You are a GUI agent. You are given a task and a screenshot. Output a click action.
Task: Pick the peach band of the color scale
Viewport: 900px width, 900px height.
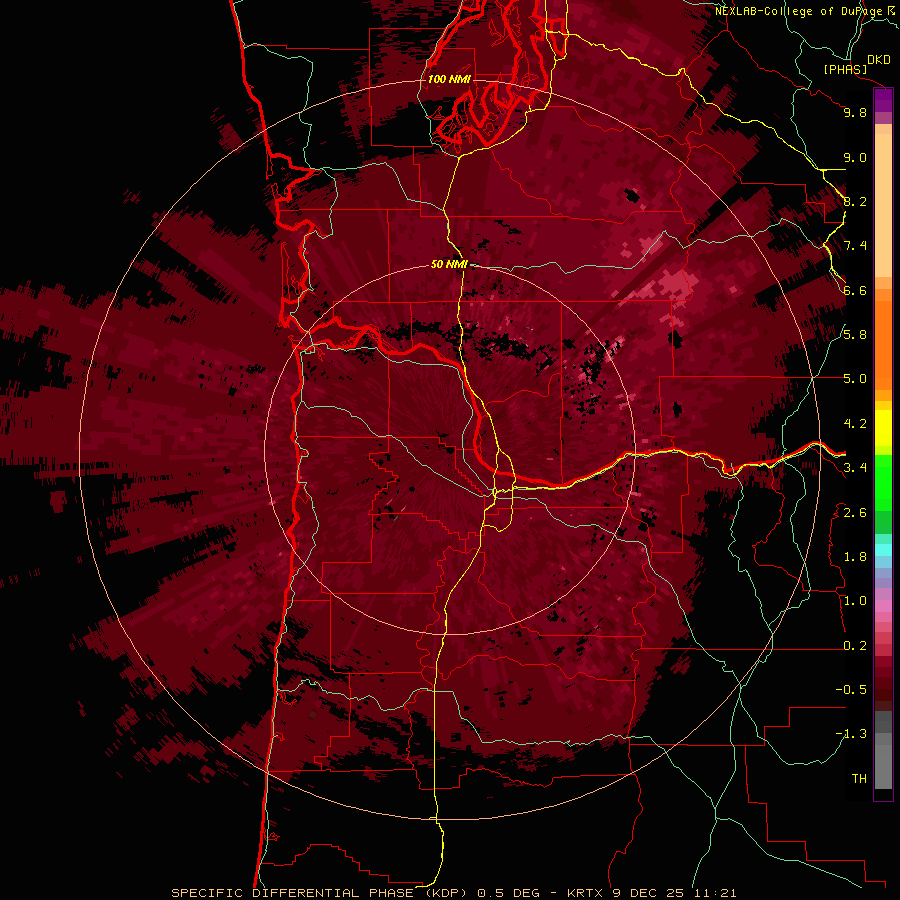pyautogui.click(x=883, y=205)
